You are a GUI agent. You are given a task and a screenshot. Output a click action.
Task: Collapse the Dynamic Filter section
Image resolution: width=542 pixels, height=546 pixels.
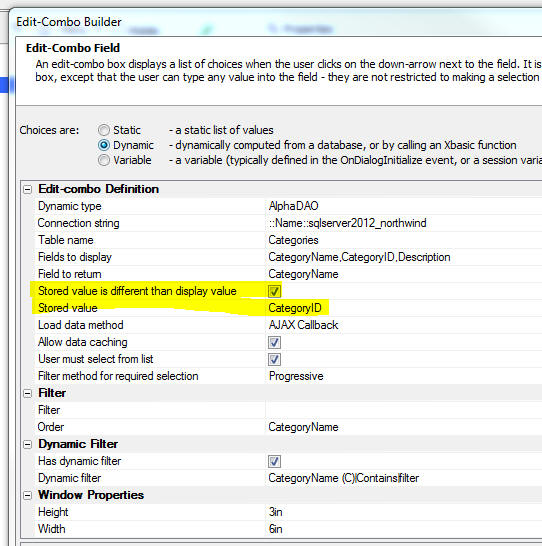(x=28, y=445)
